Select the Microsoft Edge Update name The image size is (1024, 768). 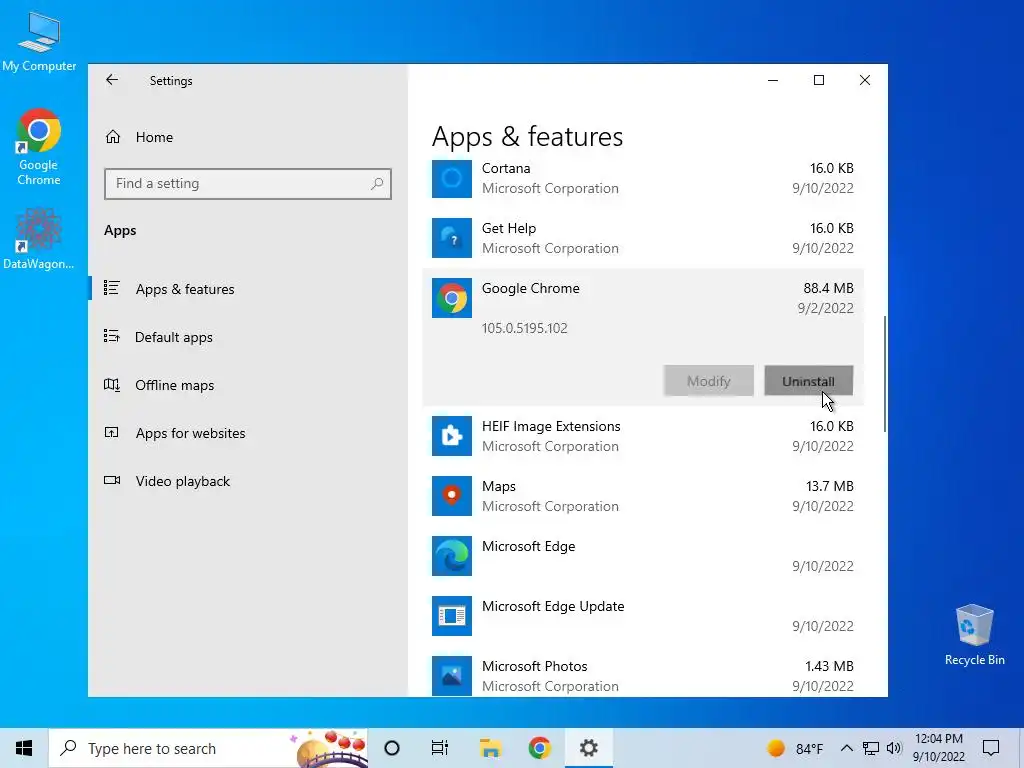click(x=553, y=607)
